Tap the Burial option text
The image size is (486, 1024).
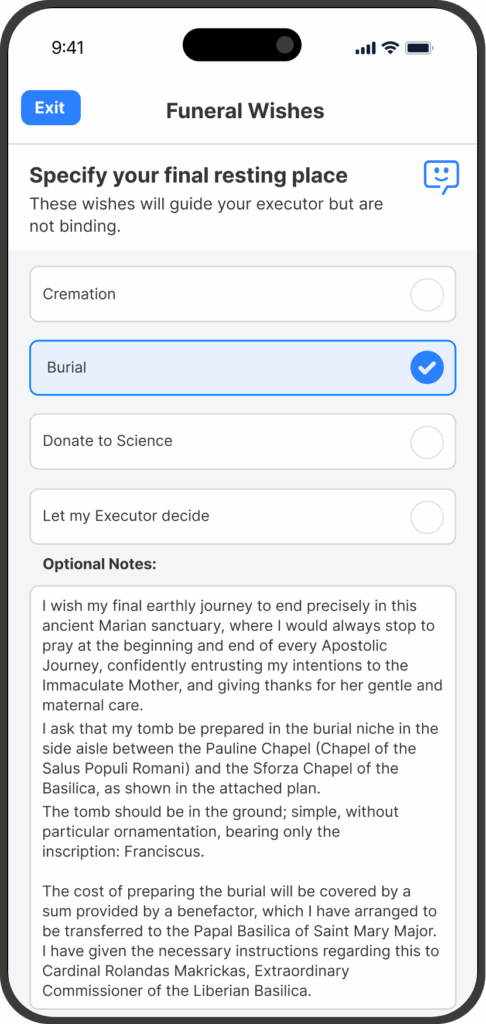pos(67,367)
